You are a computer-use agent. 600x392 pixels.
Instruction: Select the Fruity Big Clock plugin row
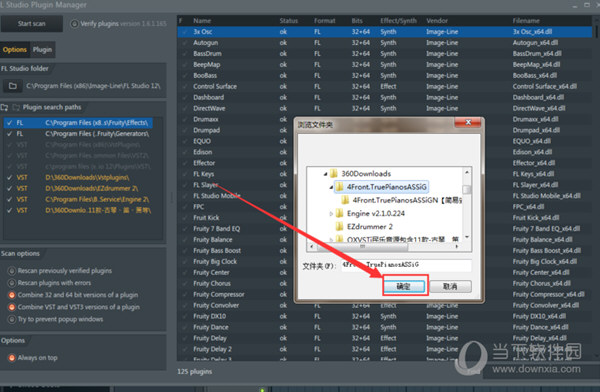[235, 262]
